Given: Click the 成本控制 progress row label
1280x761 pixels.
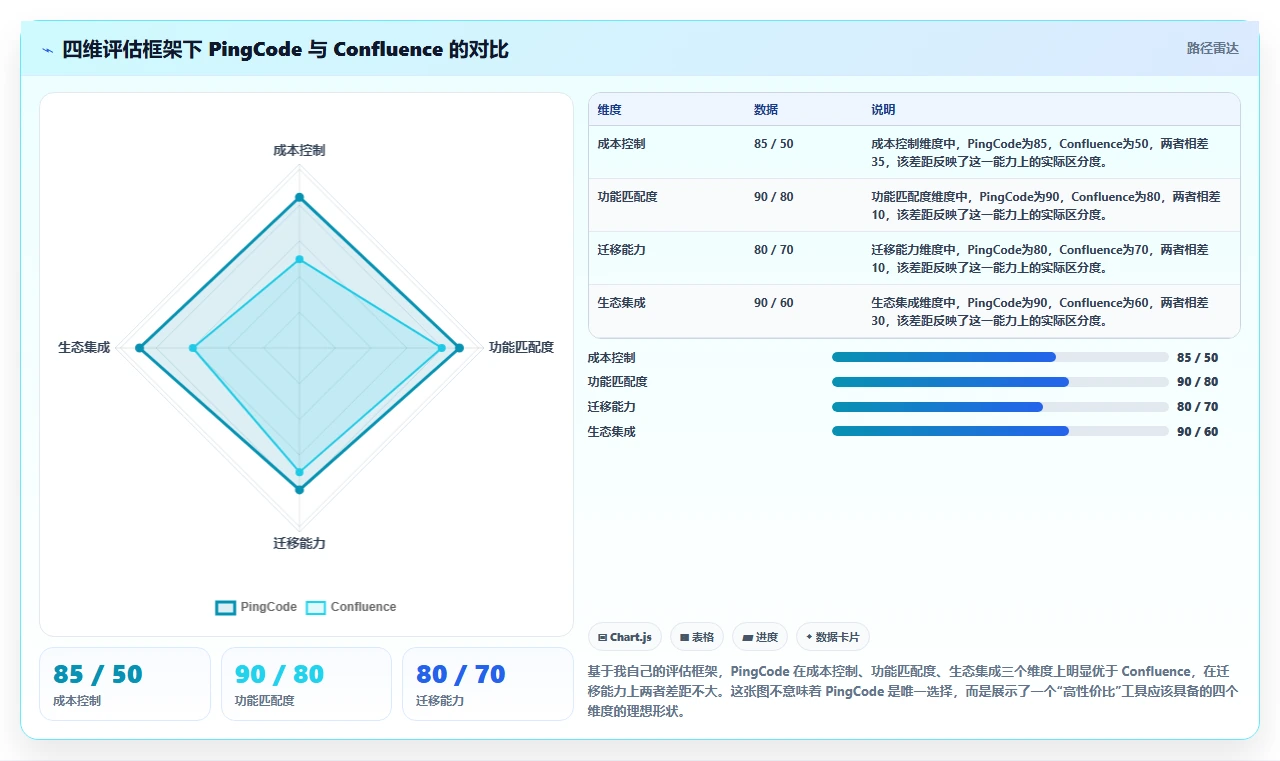Looking at the screenshot, I should coord(611,358).
